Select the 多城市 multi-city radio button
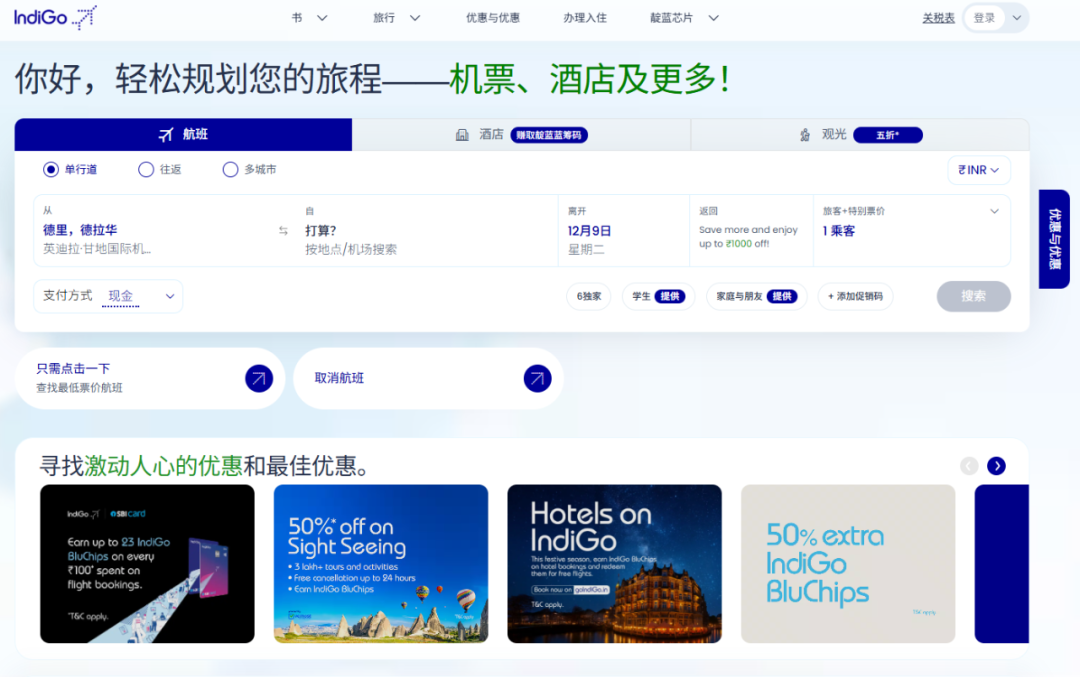1080x677 pixels. point(231,170)
